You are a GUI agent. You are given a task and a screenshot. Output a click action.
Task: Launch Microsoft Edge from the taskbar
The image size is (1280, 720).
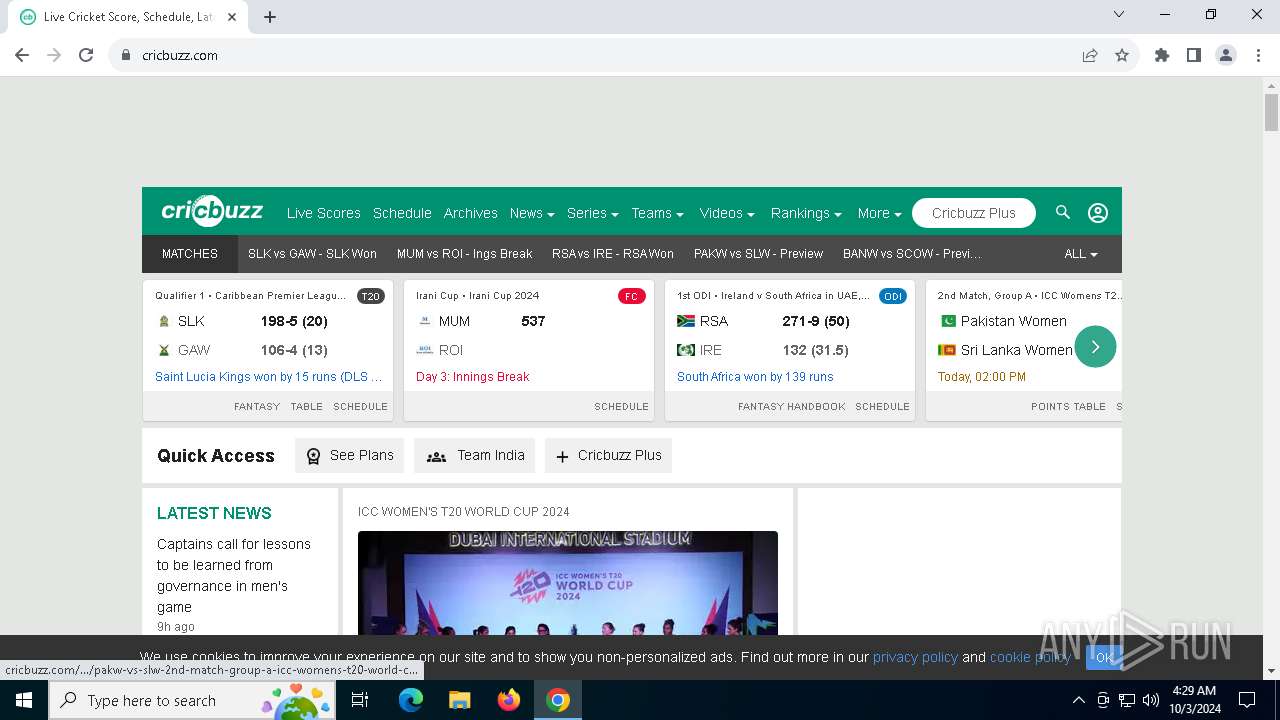411,700
